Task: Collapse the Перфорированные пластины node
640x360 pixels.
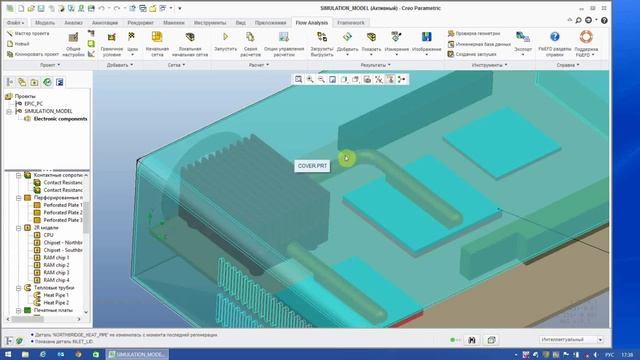Action: click(x=18, y=198)
